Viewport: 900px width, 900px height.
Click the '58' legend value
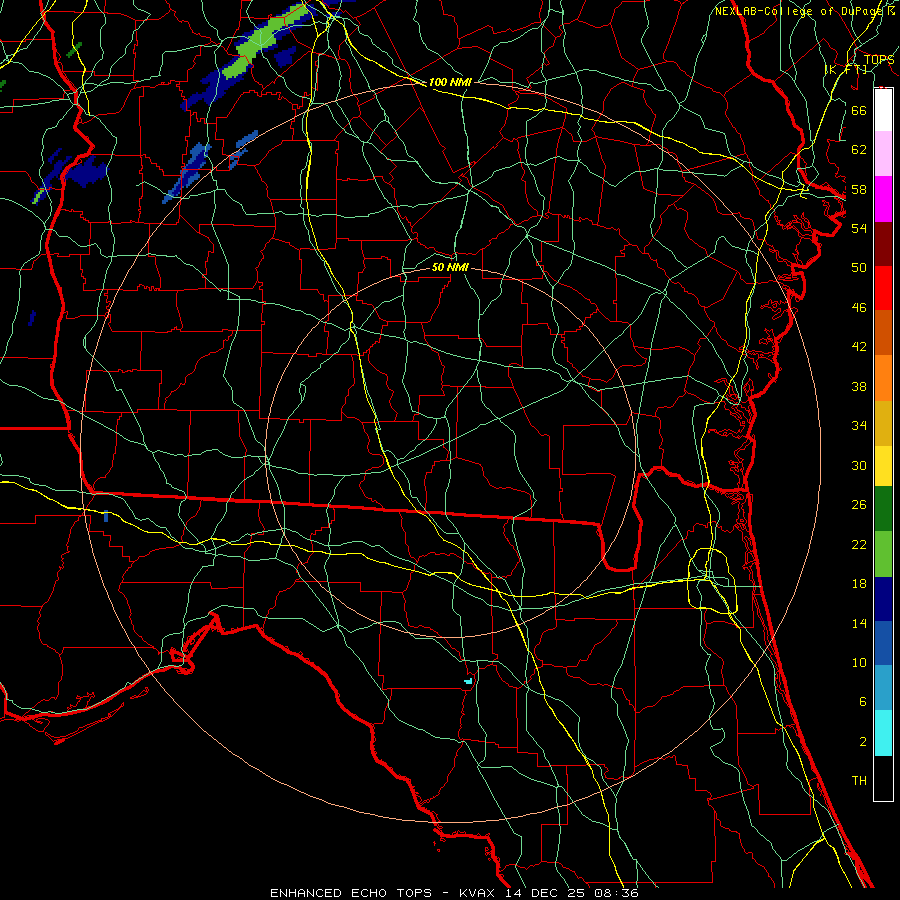point(859,189)
